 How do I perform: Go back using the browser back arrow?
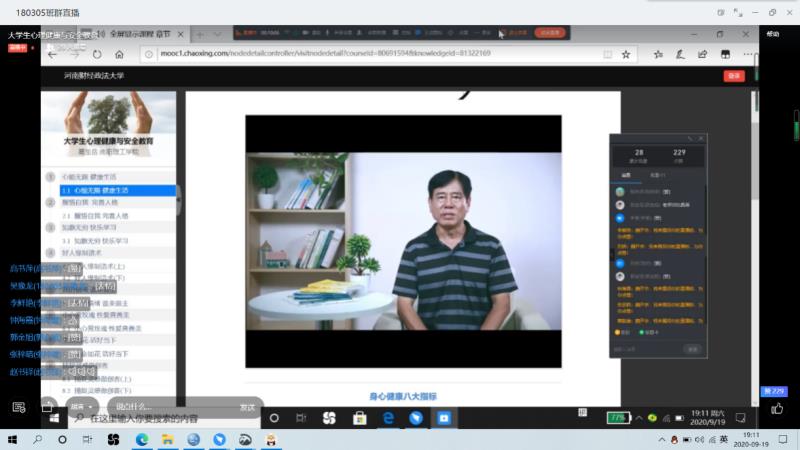point(53,54)
